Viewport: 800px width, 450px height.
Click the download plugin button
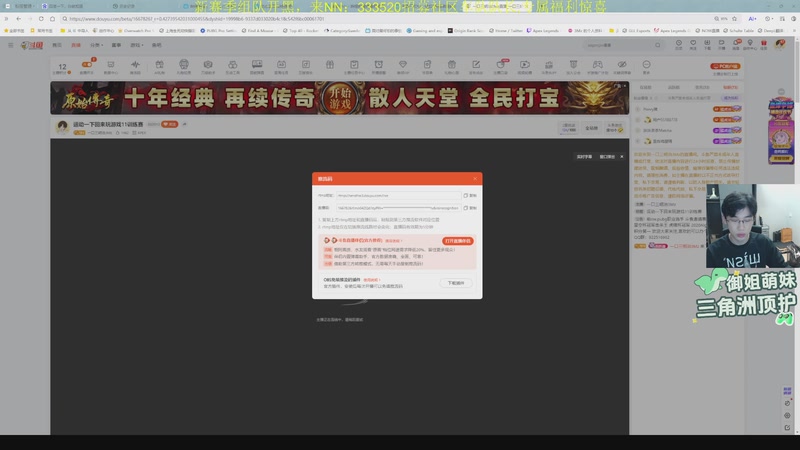click(456, 283)
